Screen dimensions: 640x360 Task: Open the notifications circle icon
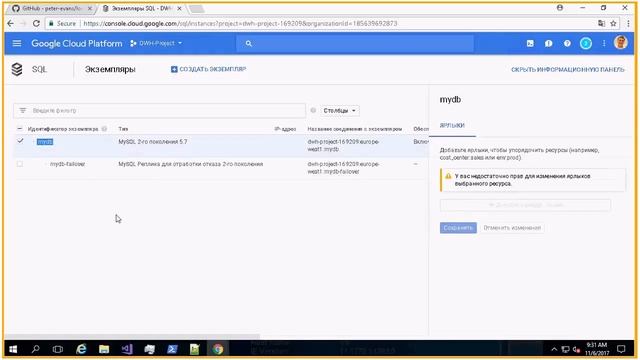[x=586, y=43]
